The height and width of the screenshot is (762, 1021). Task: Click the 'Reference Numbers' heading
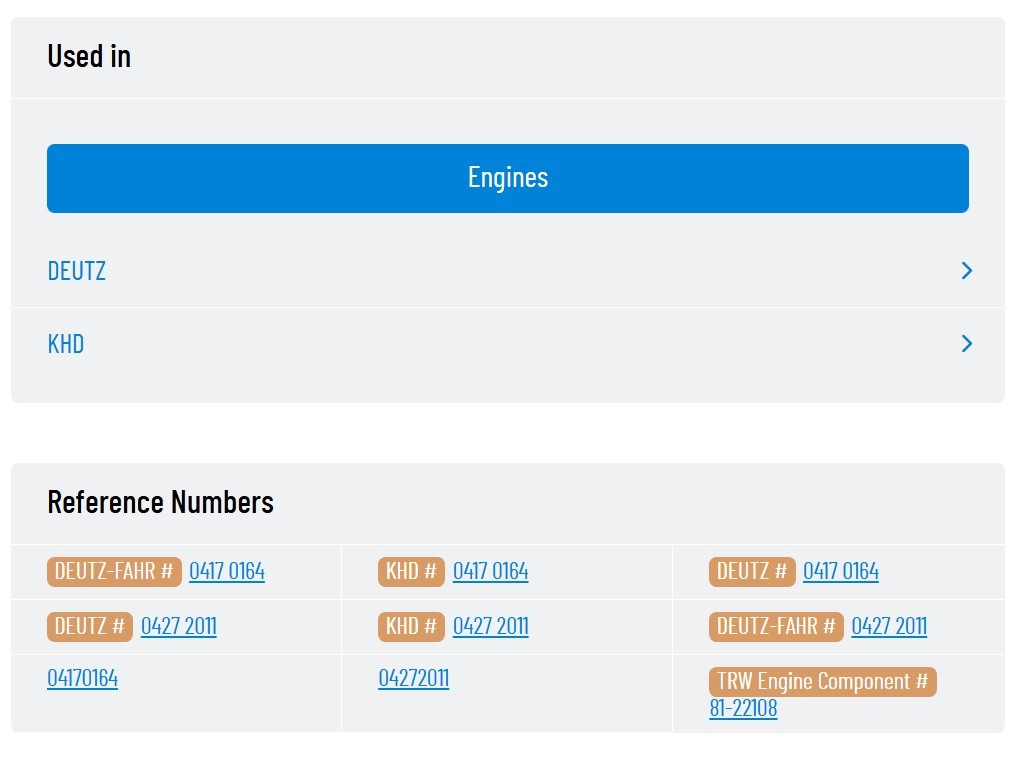[x=160, y=502]
